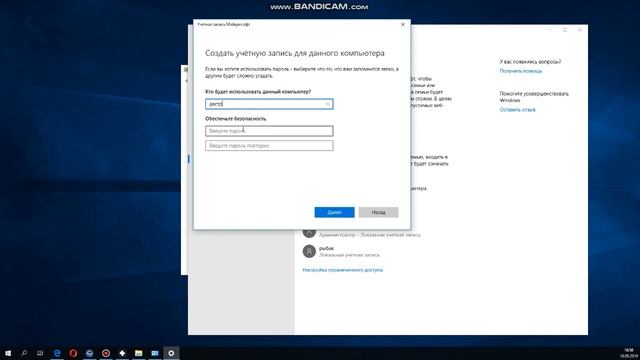The height and width of the screenshot is (360, 640).
Task: Open 'Оставить отзыв' link in Settings window
Action: [x=518, y=110]
